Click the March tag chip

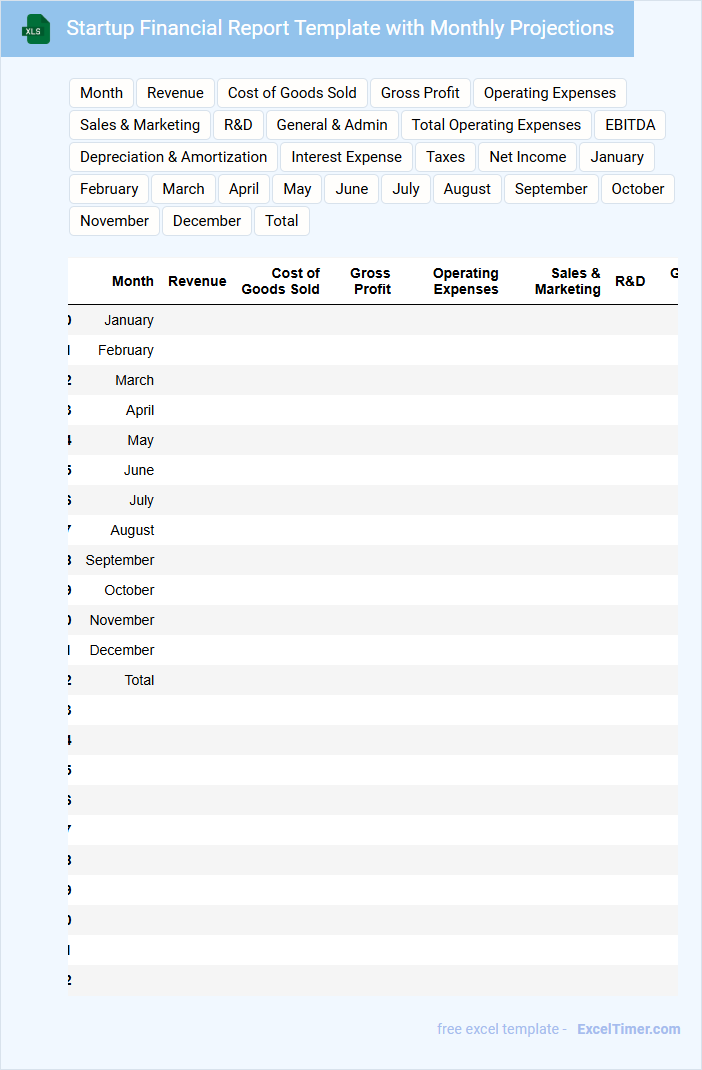coord(184,189)
